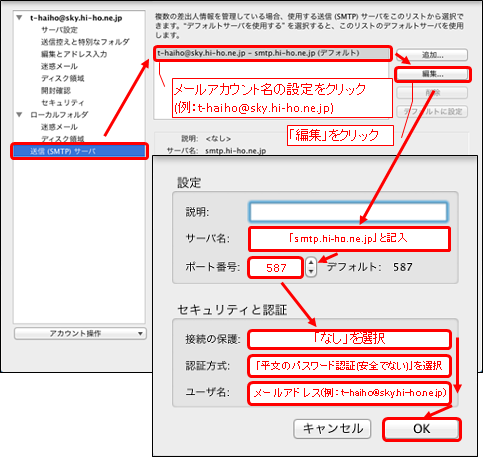Open the 接続の保護 dropdown
Viewport: 483px width, 457px height.
(349, 339)
